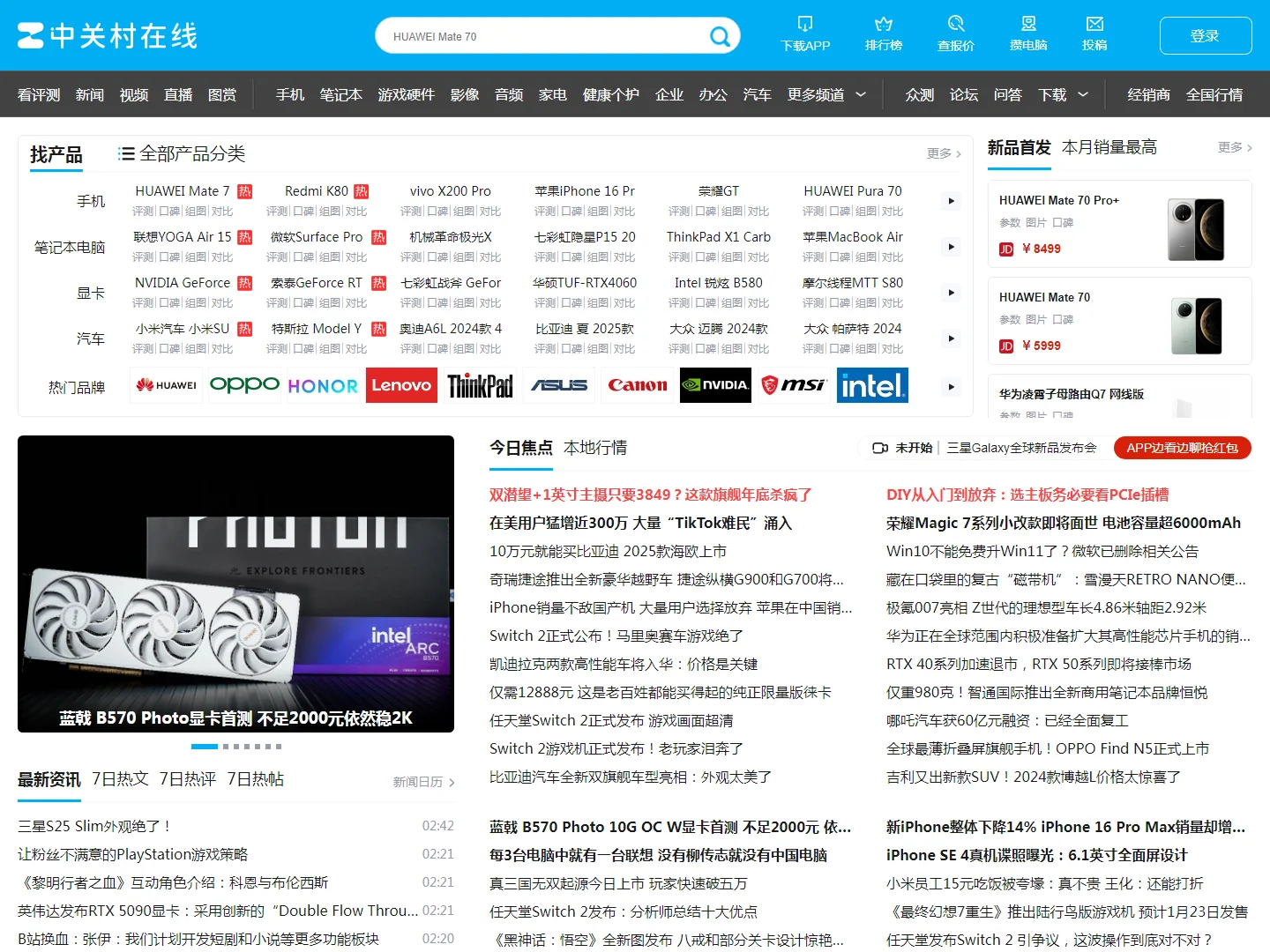Open the 排行榜 ranking icon
This screenshot has height=952, width=1270.
tap(883, 24)
